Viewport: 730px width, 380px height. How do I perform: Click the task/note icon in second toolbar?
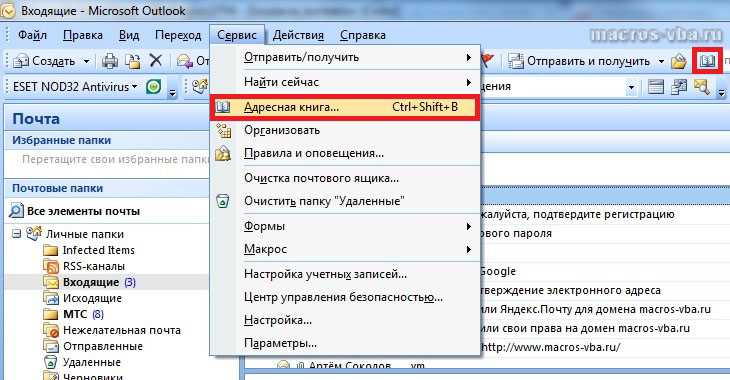679,87
